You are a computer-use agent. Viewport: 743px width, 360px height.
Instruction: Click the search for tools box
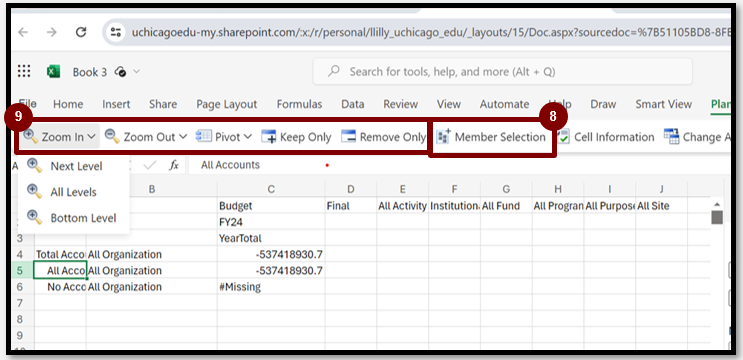(502, 72)
